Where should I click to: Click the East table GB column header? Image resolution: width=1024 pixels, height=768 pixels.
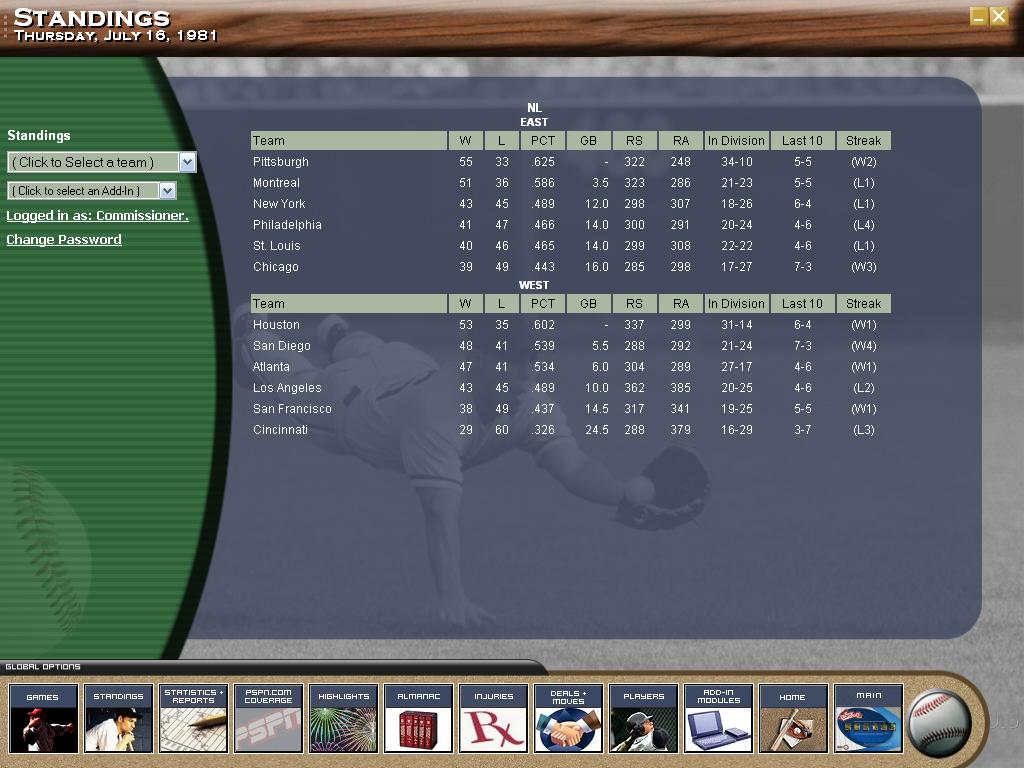pos(588,140)
